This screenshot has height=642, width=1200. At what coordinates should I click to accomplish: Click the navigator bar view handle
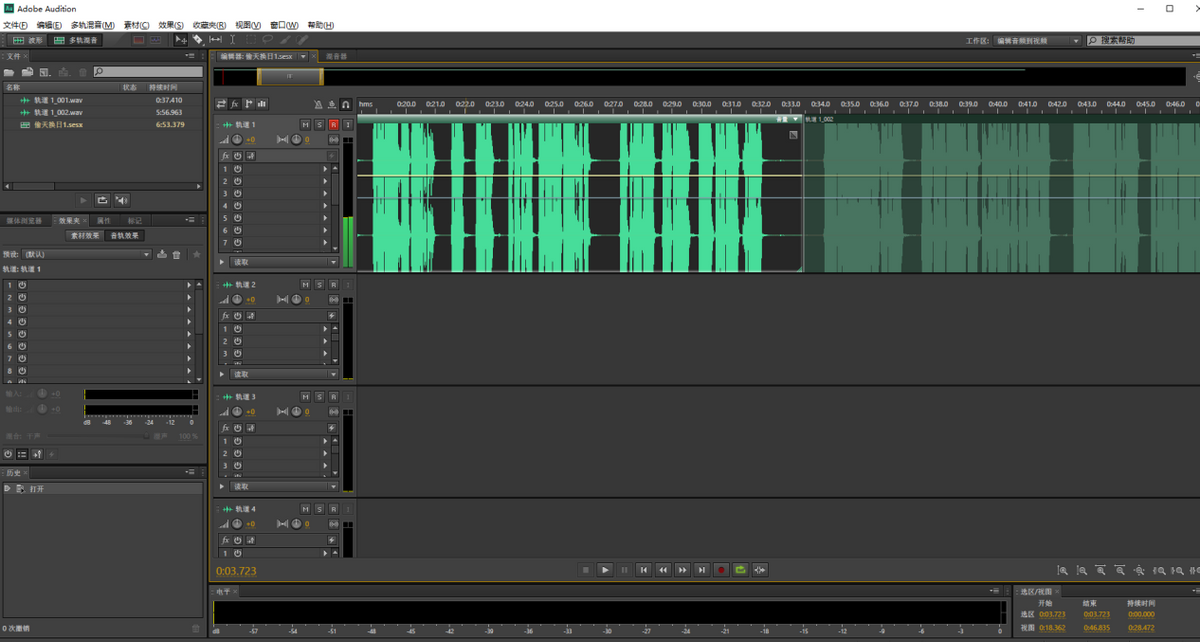(x=290, y=76)
